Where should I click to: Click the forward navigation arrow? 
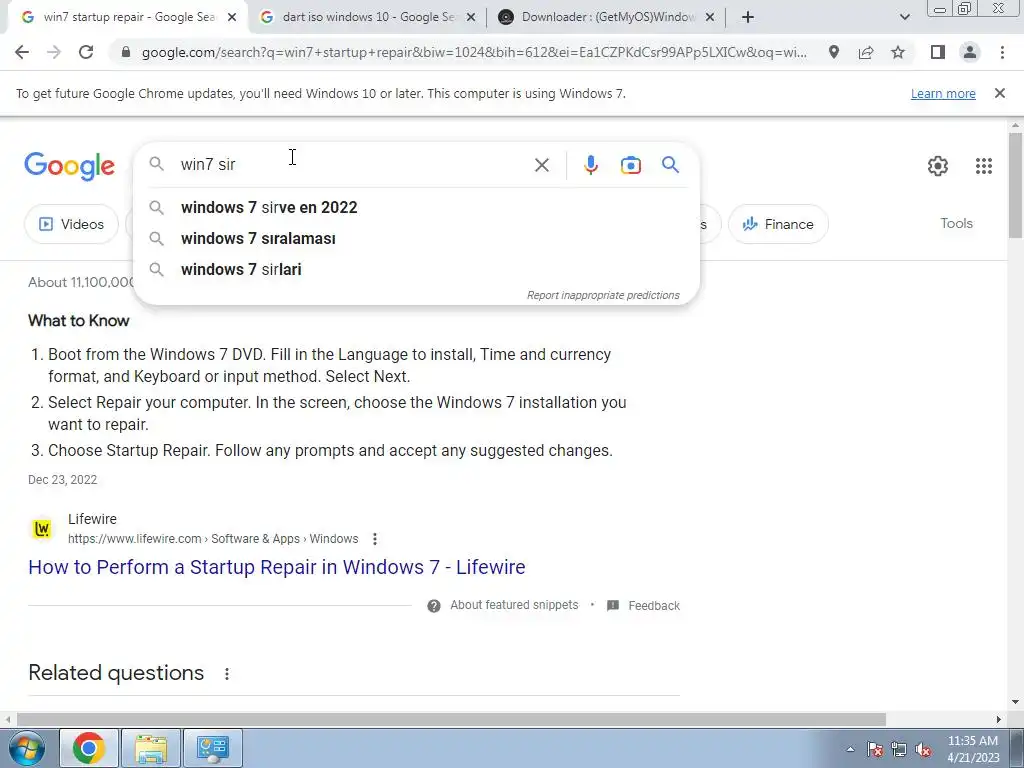tap(54, 52)
